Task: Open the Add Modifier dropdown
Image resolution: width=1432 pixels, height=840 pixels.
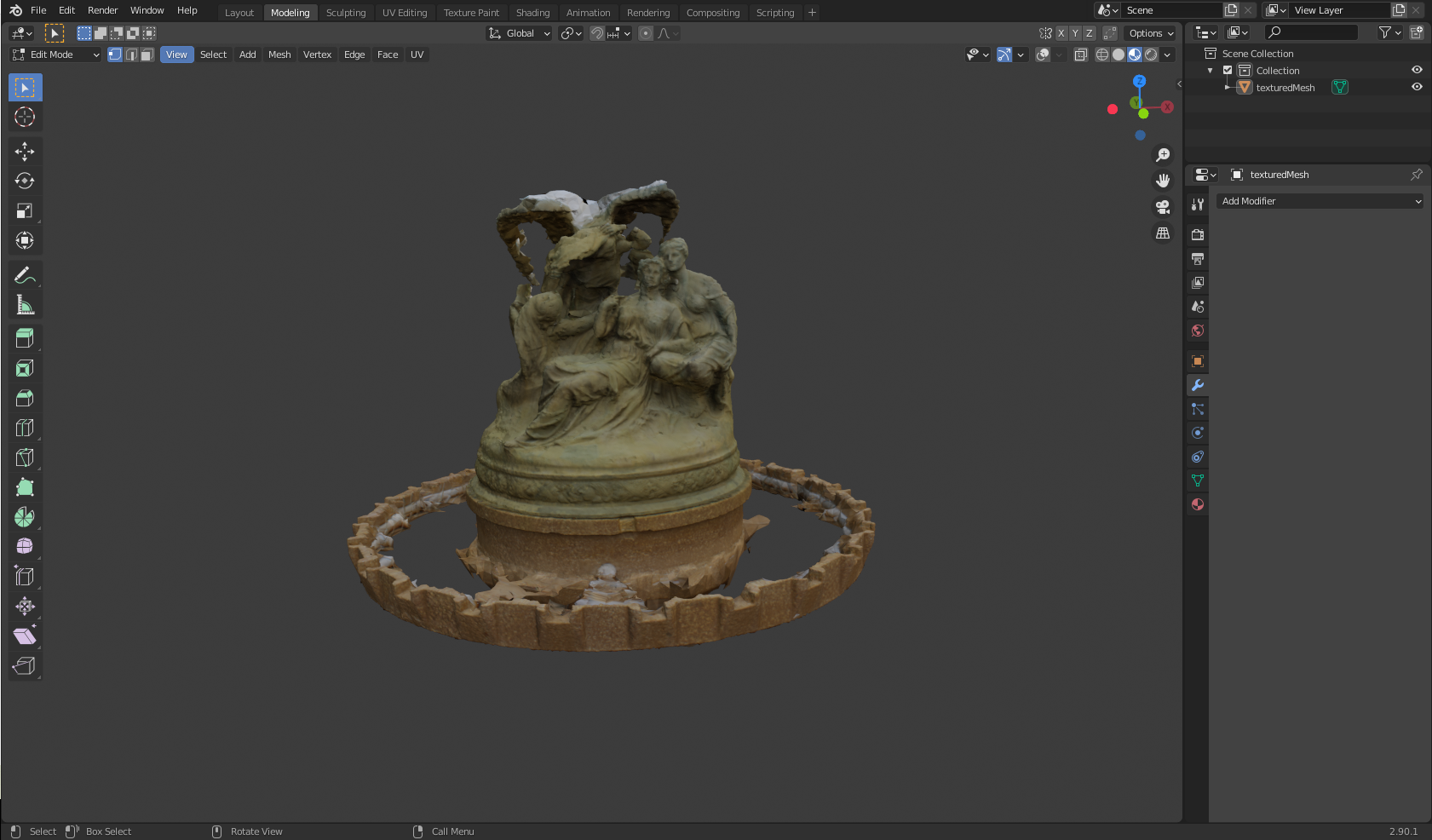Action: tap(1321, 201)
